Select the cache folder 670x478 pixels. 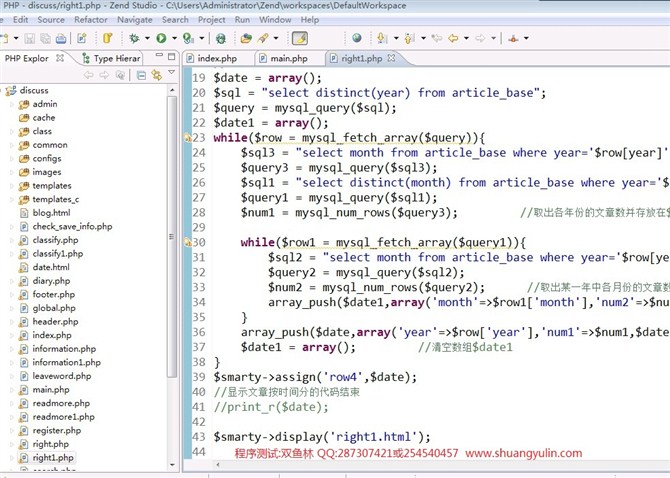pyautogui.click(x=44, y=117)
